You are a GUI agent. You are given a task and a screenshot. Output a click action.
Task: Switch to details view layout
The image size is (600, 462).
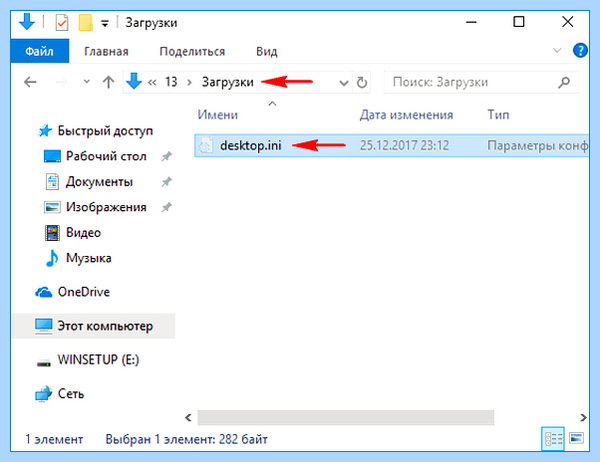click(x=553, y=439)
